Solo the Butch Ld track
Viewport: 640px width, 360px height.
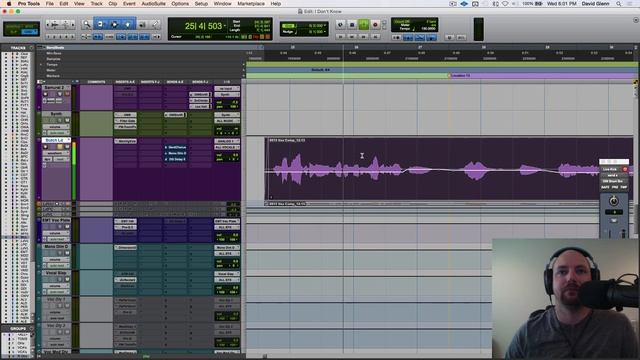(60, 147)
